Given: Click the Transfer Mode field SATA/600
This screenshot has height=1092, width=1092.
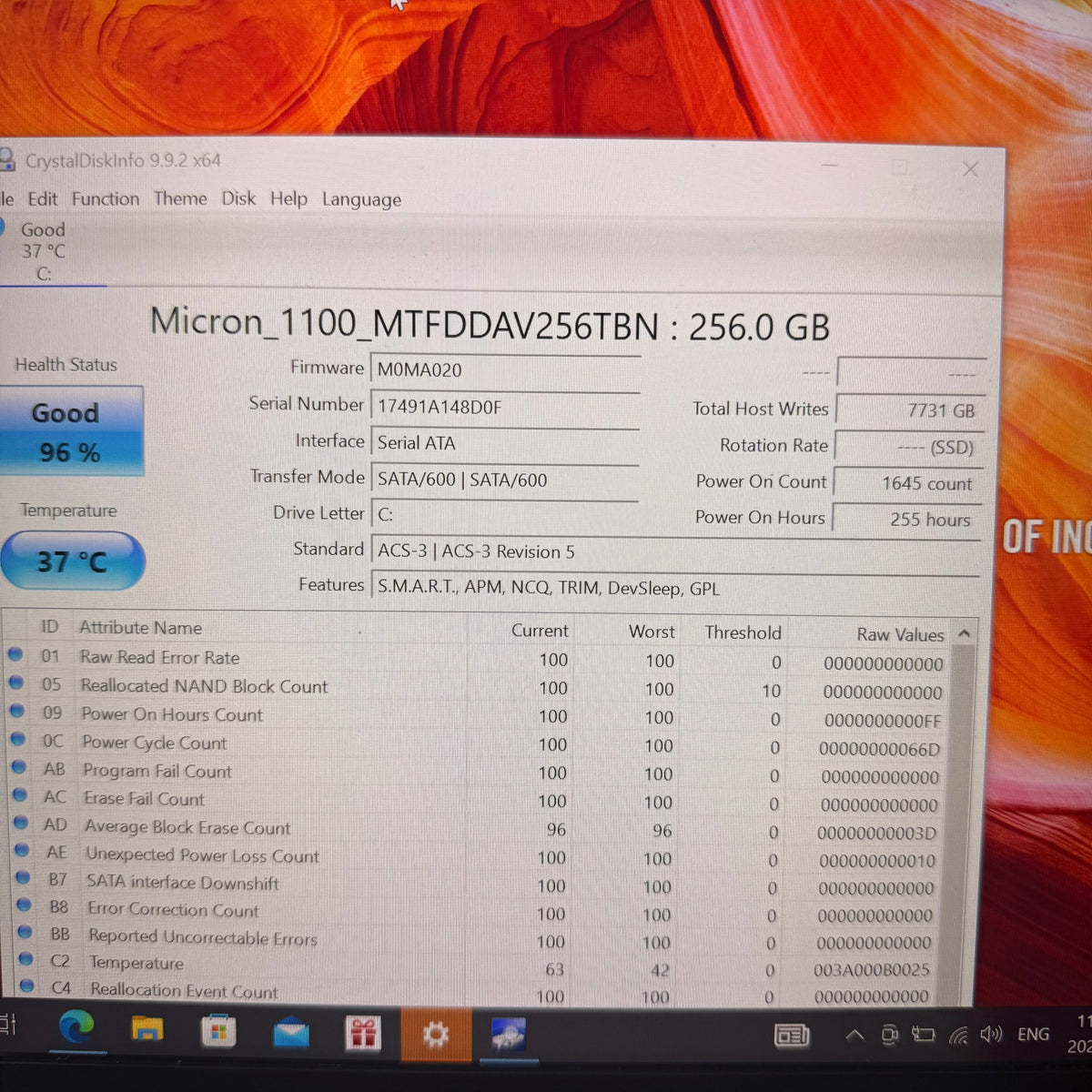Looking at the screenshot, I should [505, 480].
